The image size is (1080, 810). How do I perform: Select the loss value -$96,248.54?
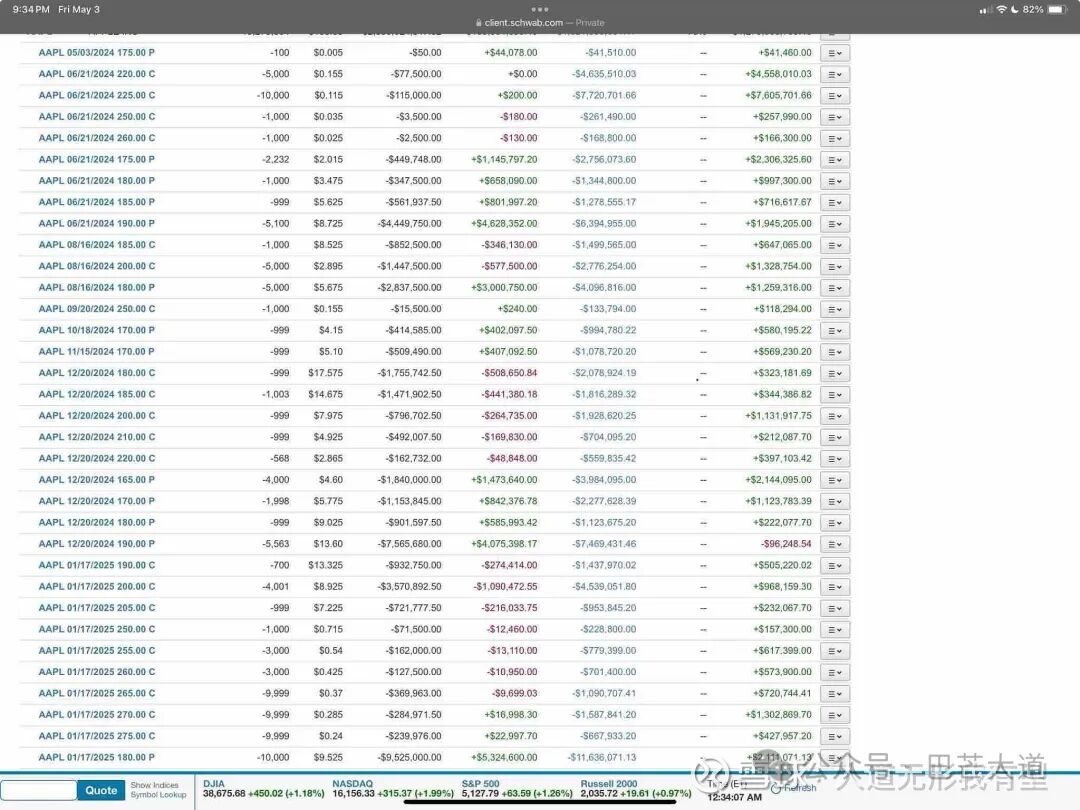pyautogui.click(x=786, y=543)
